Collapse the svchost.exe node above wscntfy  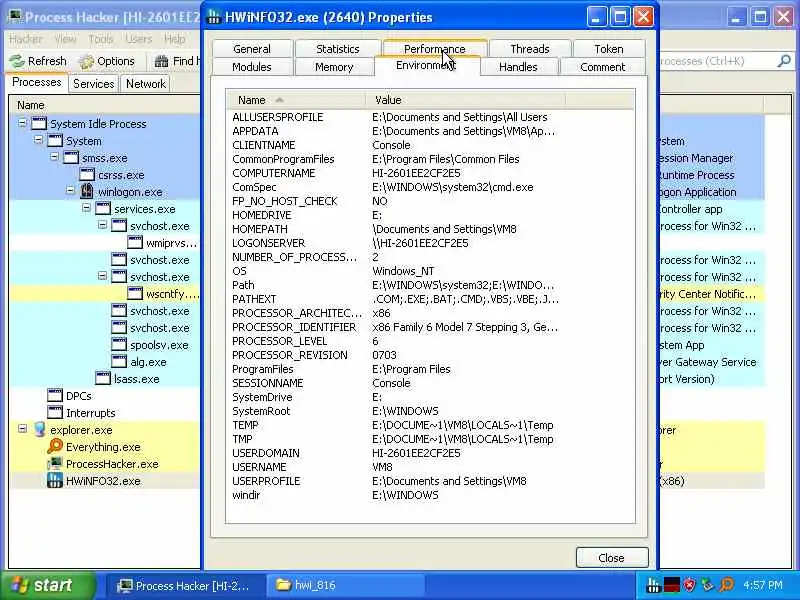click(103, 276)
